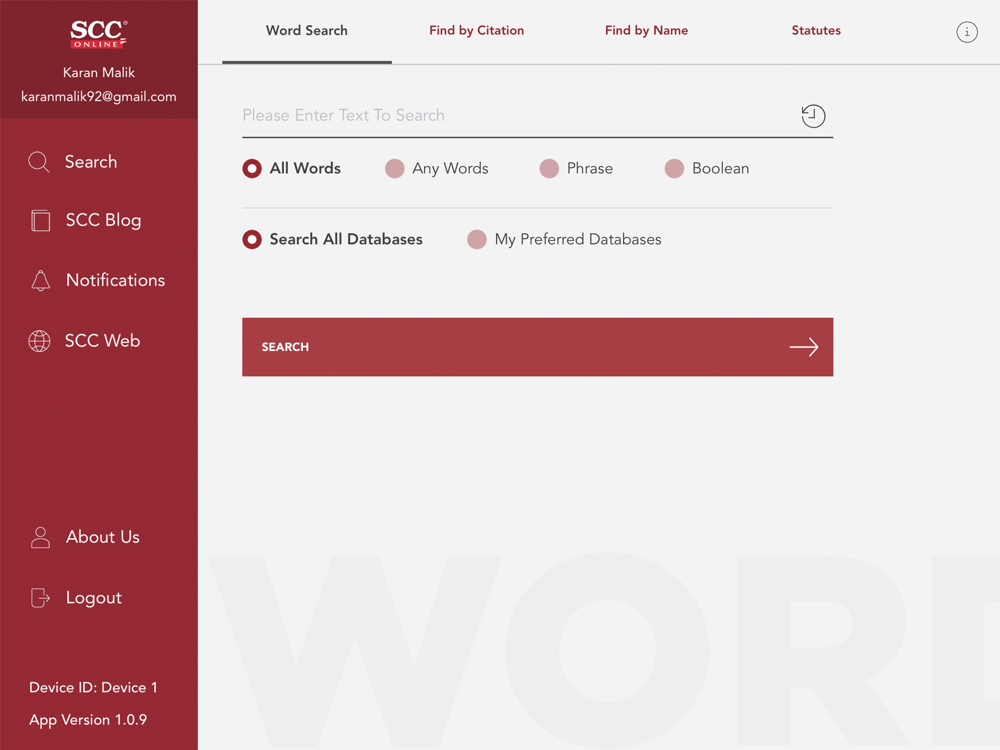The image size is (1000, 750).
Task: Click the arrow on the SEARCH button
Action: click(x=804, y=347)
